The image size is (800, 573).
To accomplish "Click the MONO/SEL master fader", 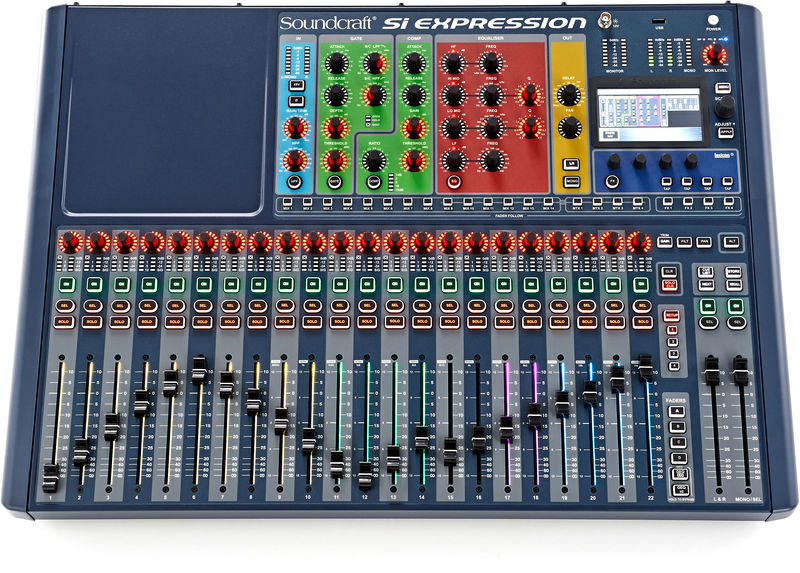I will [740, 371].
